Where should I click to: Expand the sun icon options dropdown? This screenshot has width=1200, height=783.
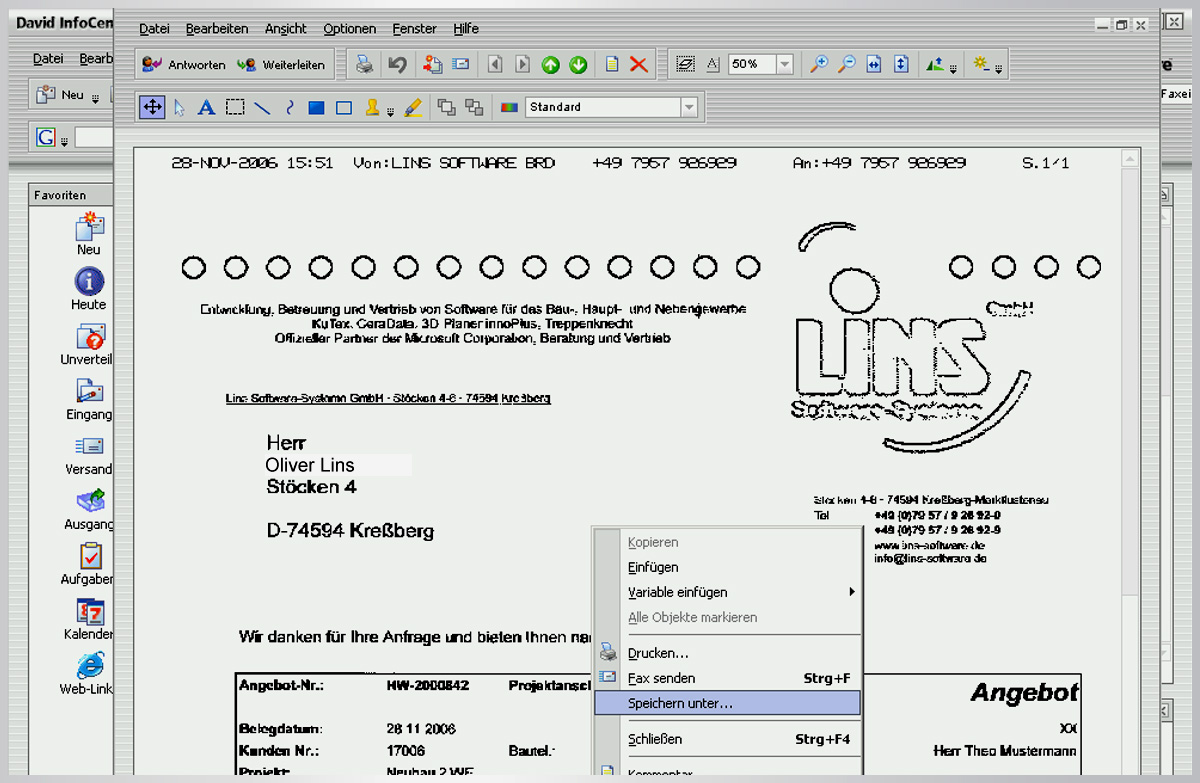pos(999,68)
